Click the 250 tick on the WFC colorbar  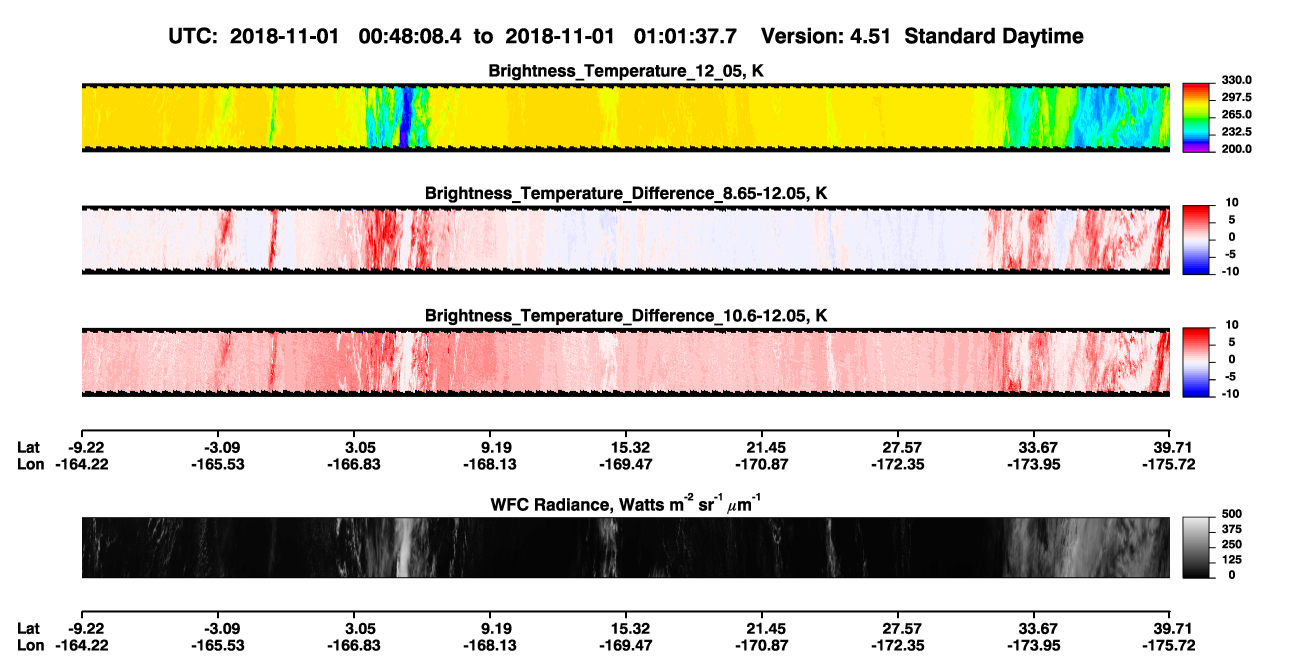[x=1231, y=544]
